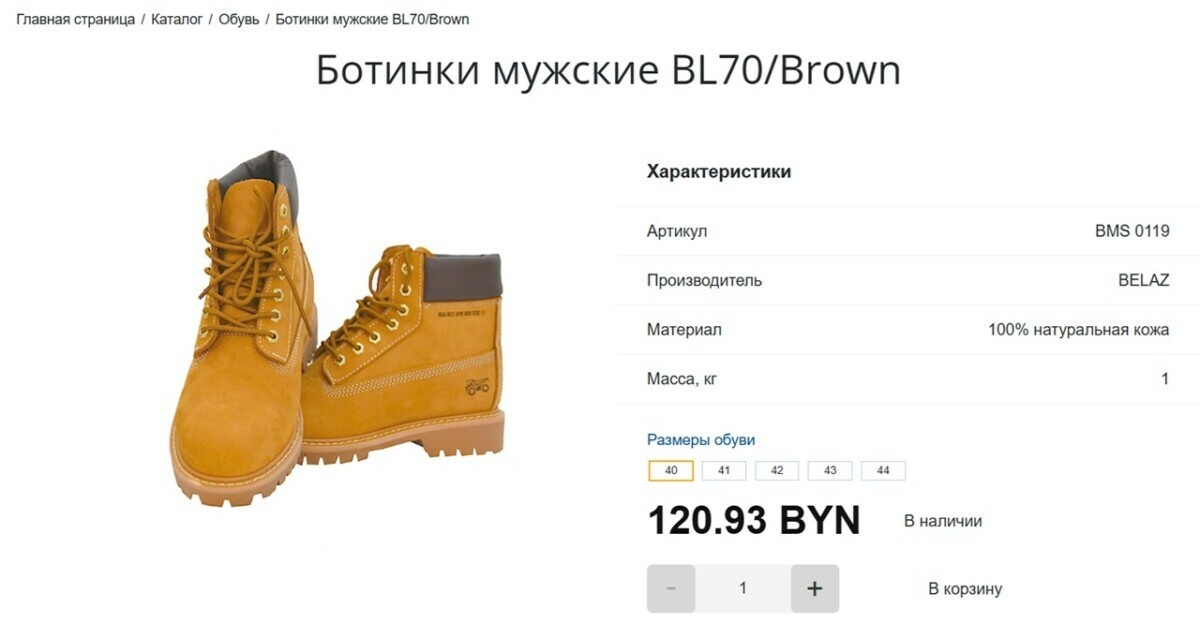Image resolution: width=1200 pixels, height=638 pixels.
Task: Select shoe size 40
Action: [x=671, y=471]
